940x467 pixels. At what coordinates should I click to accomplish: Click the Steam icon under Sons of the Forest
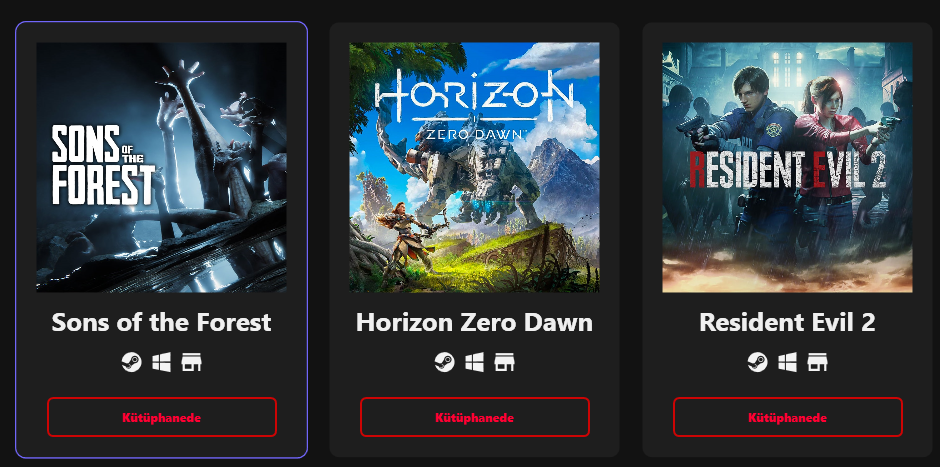point(131,362)
